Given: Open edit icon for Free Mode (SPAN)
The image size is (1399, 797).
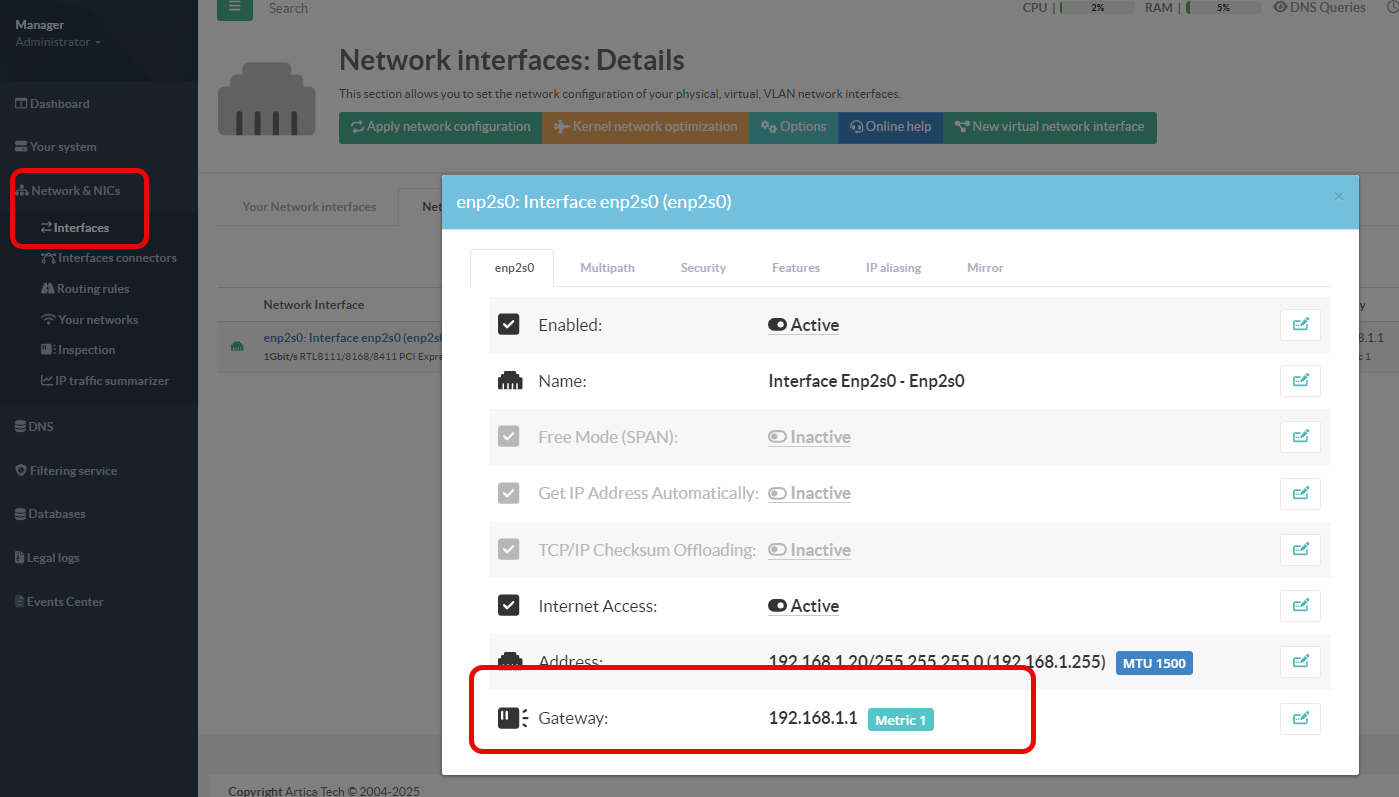Looking at the screenshot, I should [1300, 437].
